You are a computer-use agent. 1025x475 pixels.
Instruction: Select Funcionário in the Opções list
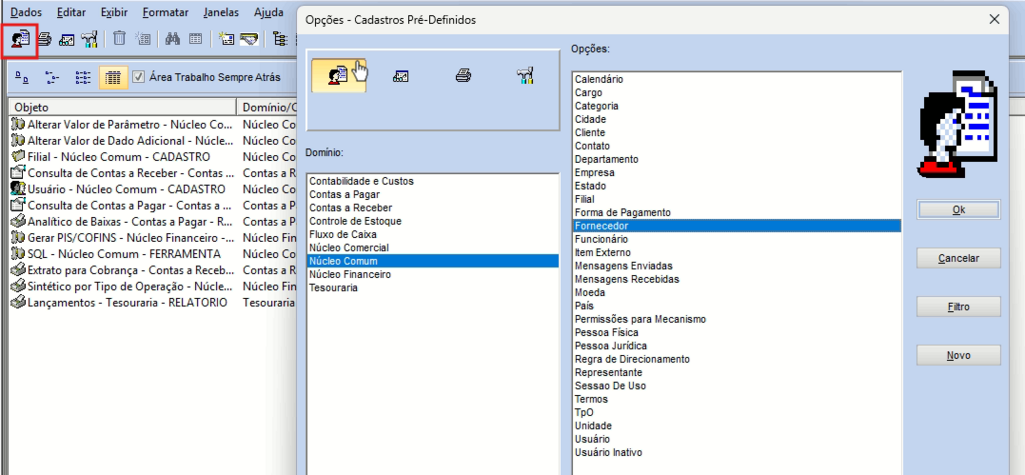tap(737, 239)
